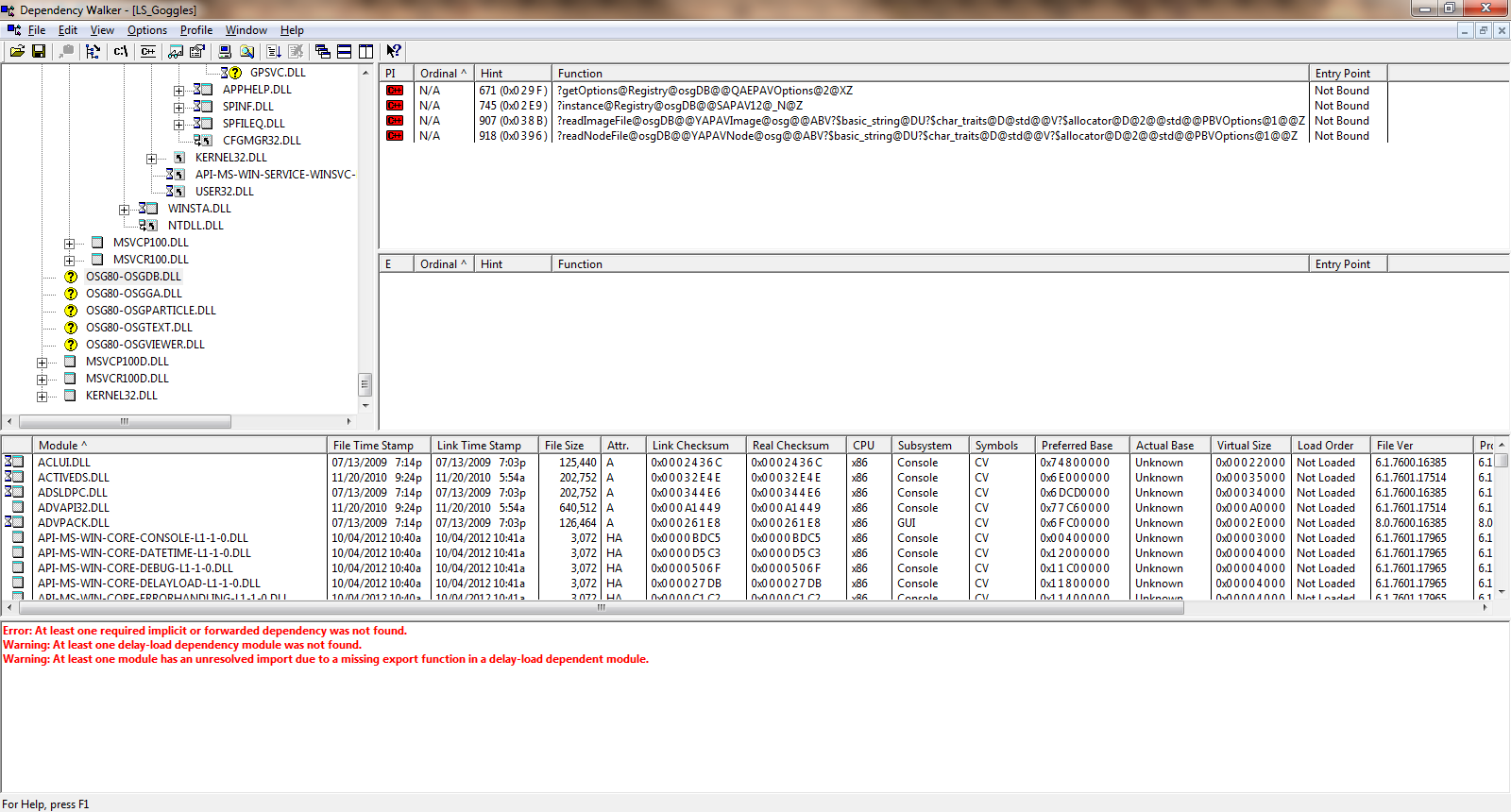Sort modules by Preferred Base column
Viewport: 1511px width, 812px height.
point(1082,445)
